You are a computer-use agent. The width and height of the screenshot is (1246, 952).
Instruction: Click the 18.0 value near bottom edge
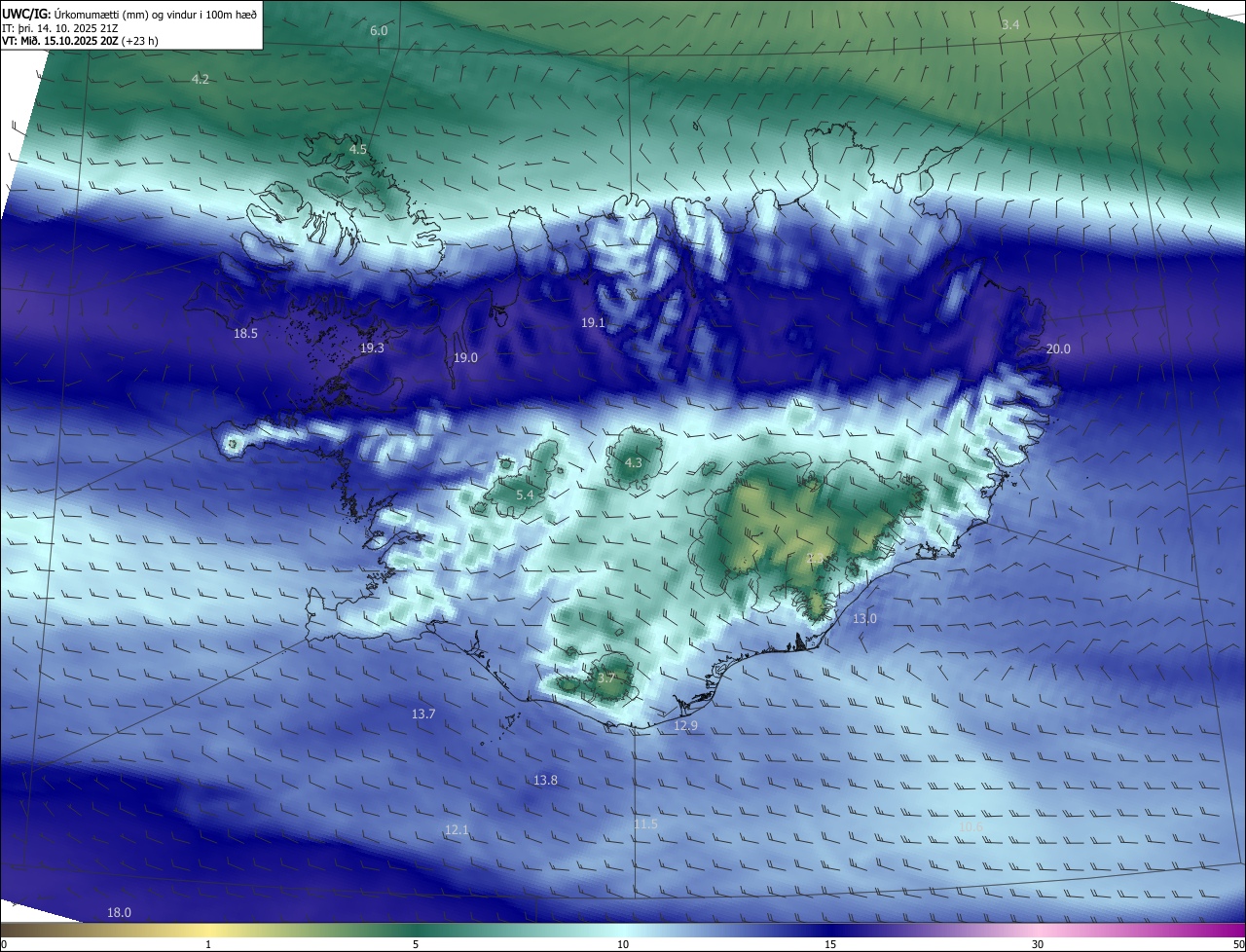[119, 913]
